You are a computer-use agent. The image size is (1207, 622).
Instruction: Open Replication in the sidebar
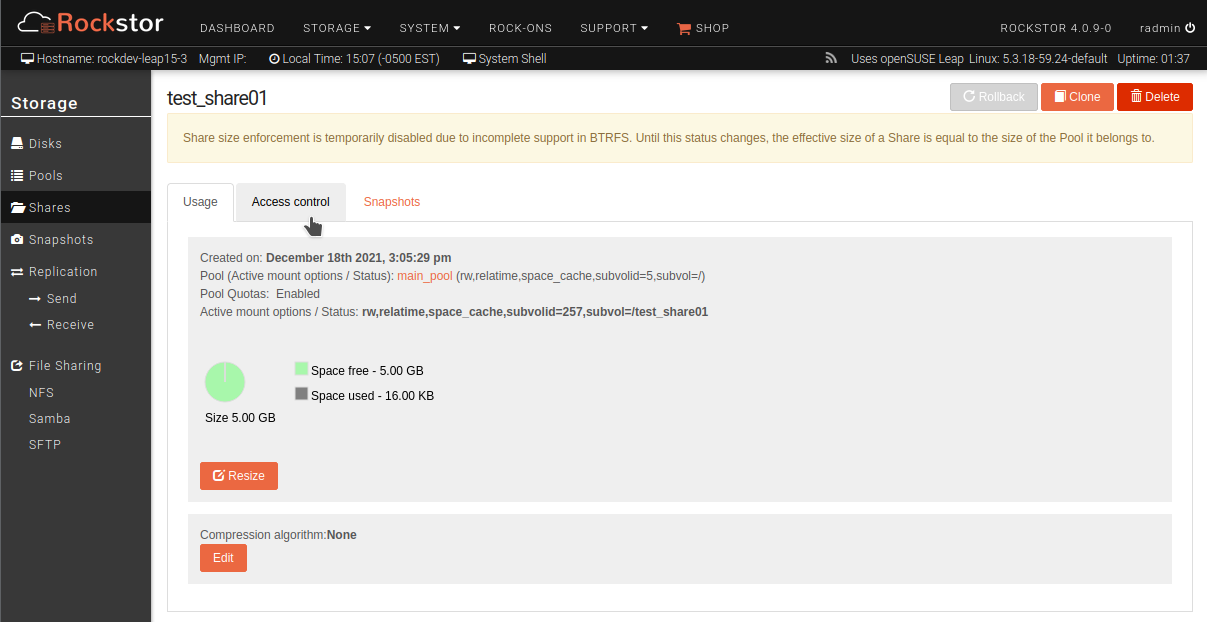point(75,272)
